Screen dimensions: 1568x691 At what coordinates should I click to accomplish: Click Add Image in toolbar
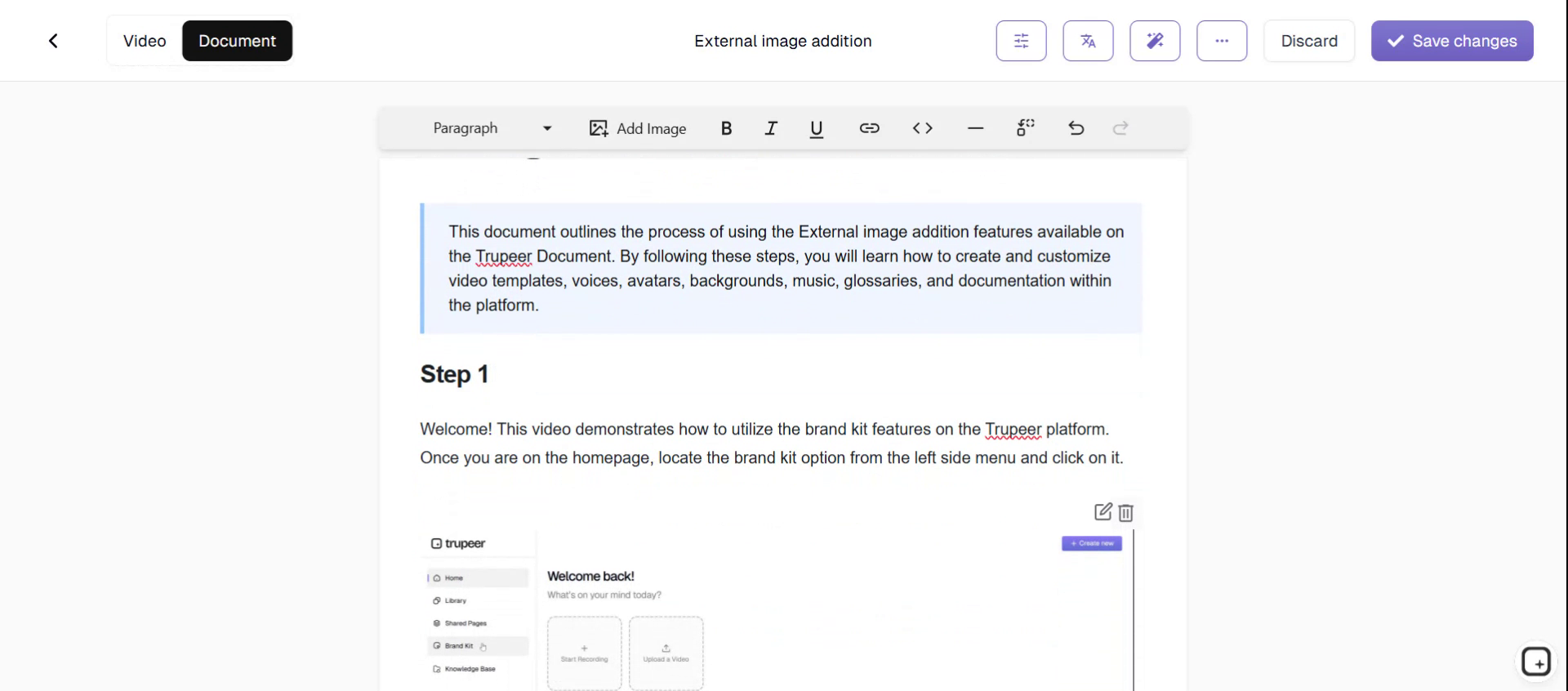point(638,128)
